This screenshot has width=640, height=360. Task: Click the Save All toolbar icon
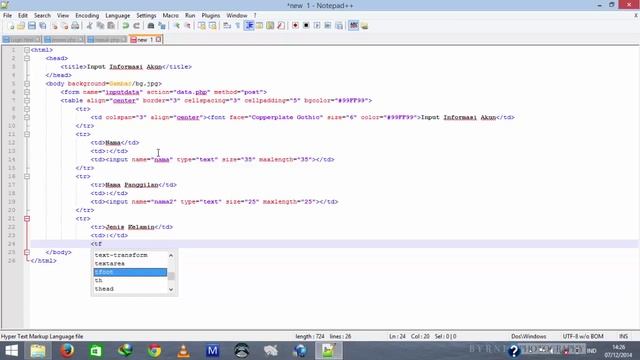[x=42, y=26]
